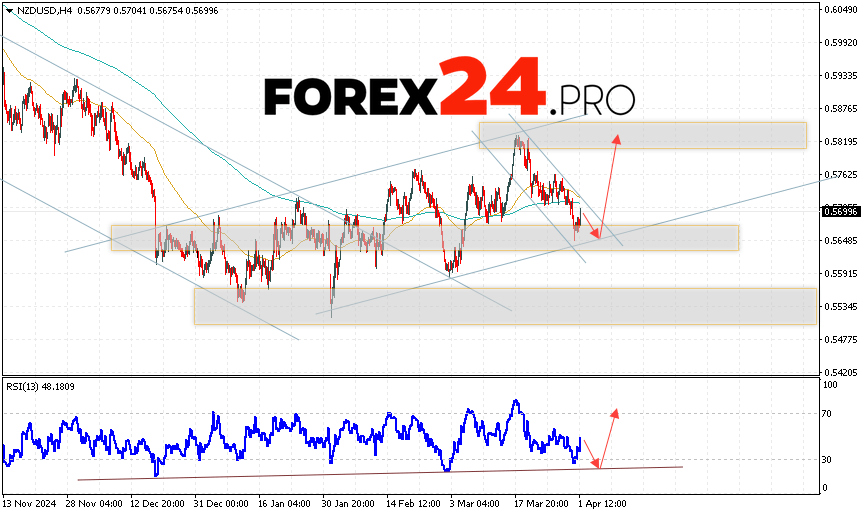
Task: Click the 17 Mar 20:00 date label
Action: (544, 502)
